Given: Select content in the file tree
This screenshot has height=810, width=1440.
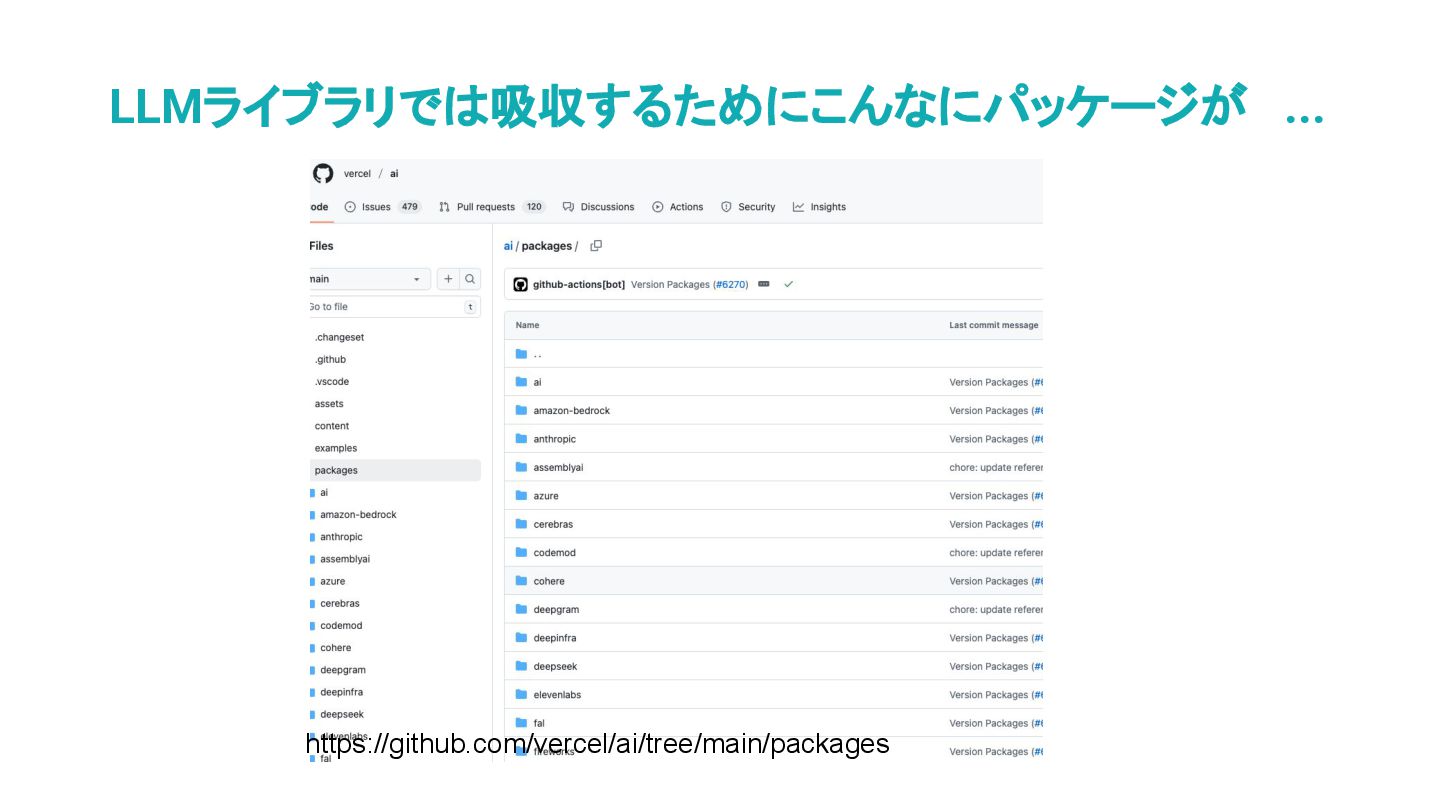Looking at the screenshot, I should (332, 426).
